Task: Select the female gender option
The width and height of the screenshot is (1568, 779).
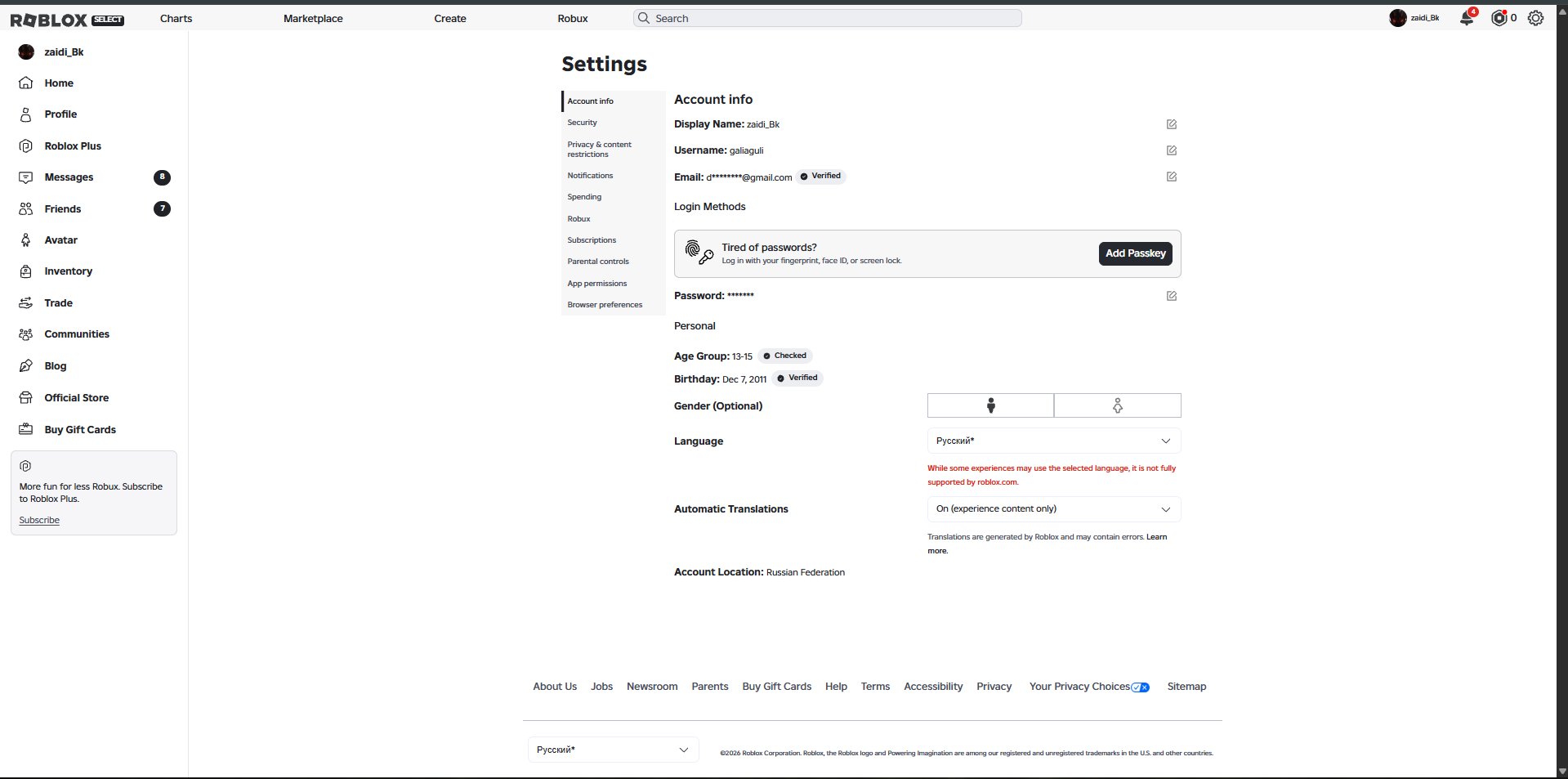Action: point(1118,405)
